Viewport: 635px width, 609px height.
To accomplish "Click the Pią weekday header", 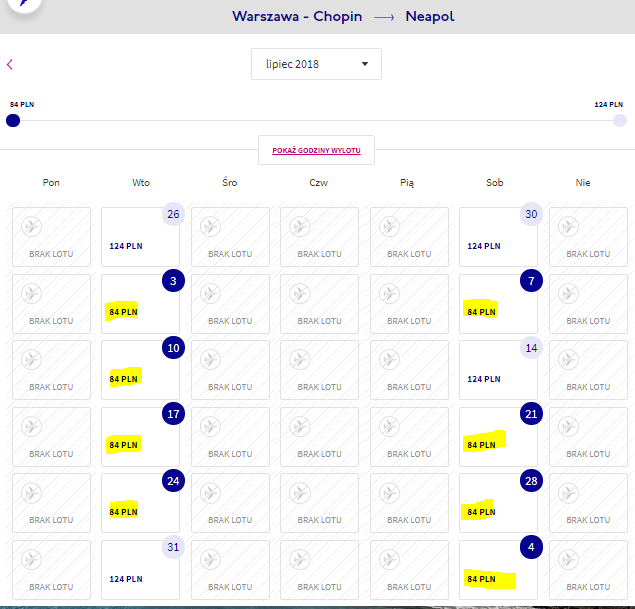I will (407, 183).
